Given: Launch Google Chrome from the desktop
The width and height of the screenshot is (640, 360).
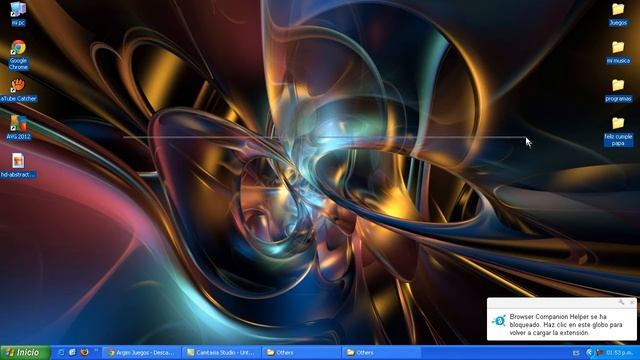Looking at the screenshot, I should [x=18, y=55].
